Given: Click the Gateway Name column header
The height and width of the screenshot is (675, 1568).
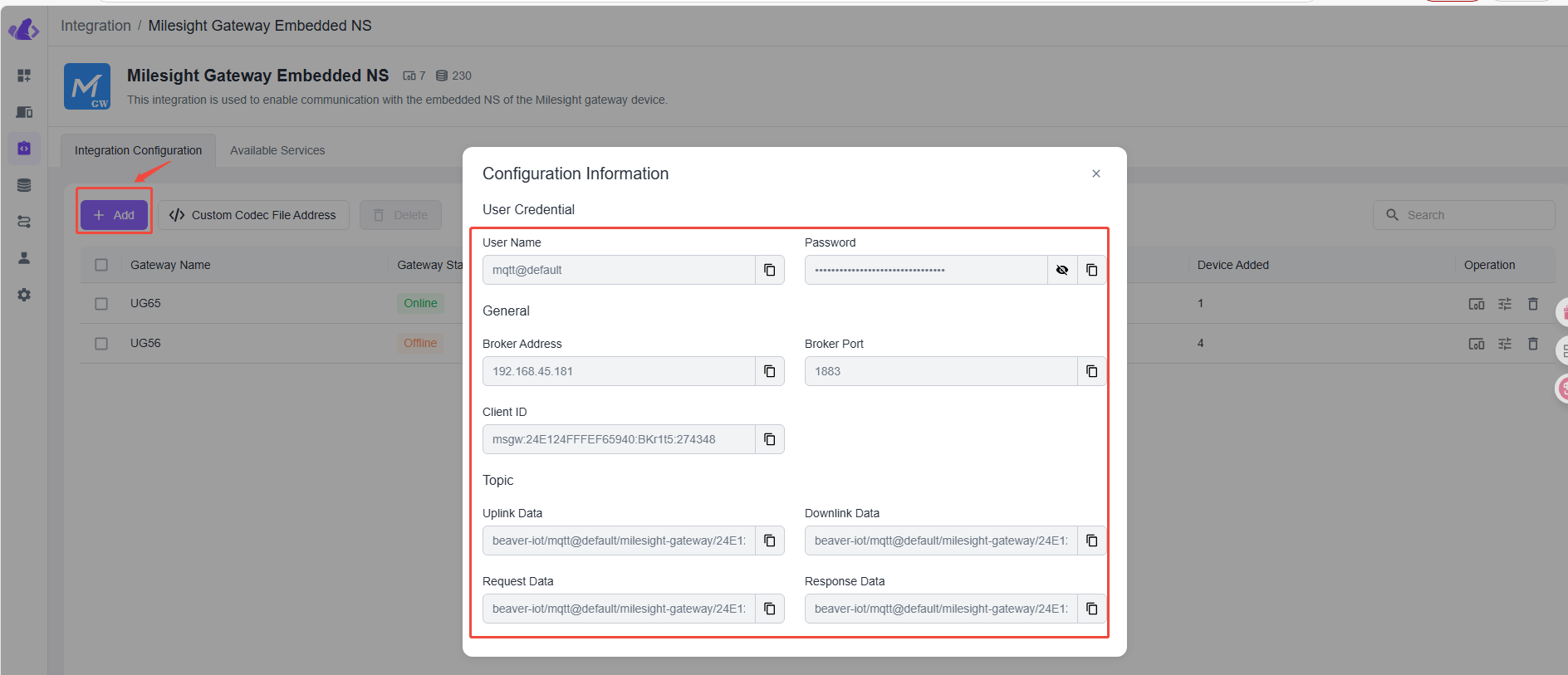Looking at the screenshot, I should pos(170,265).
